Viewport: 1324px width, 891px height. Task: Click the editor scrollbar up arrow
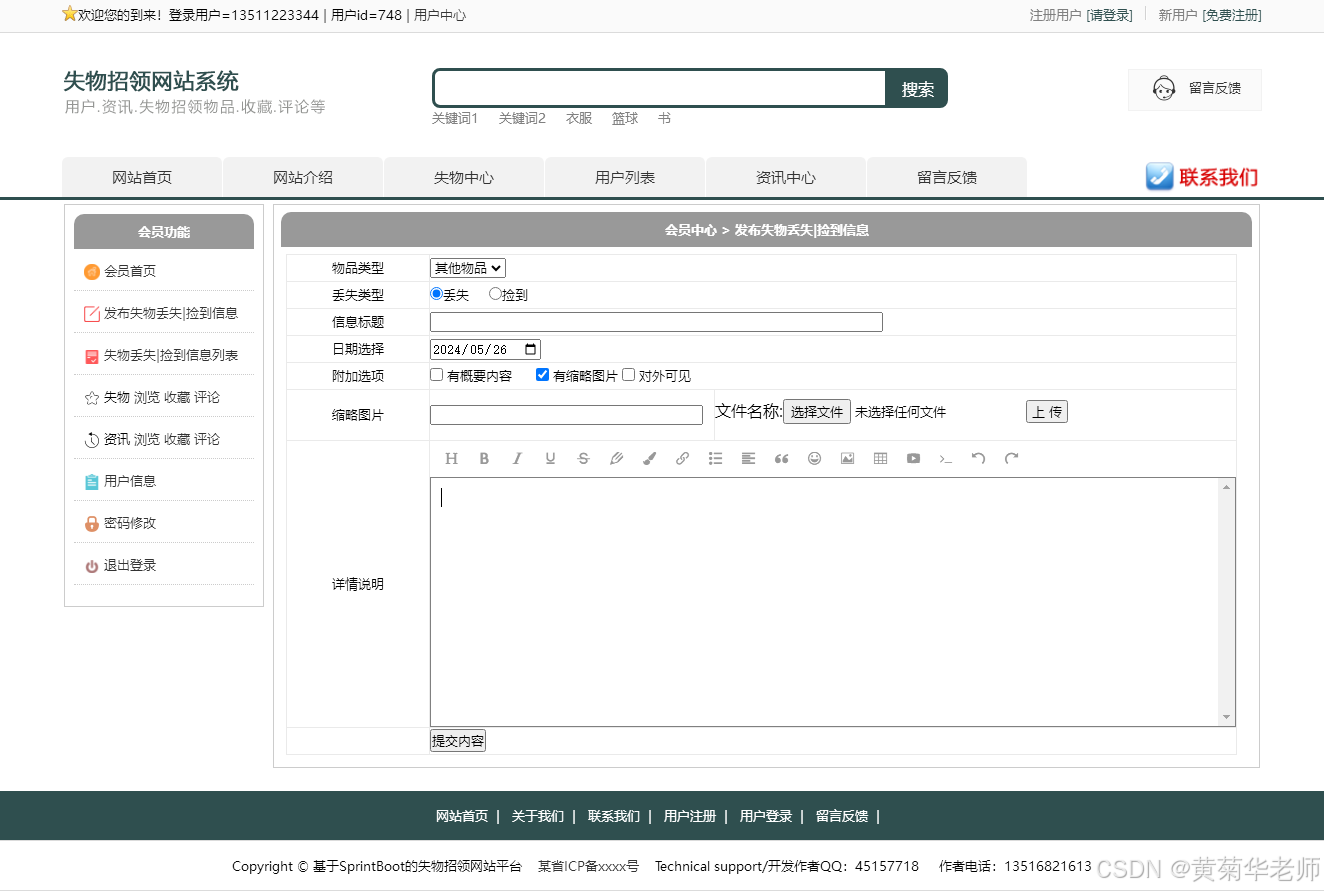[x=1226, y=487]
